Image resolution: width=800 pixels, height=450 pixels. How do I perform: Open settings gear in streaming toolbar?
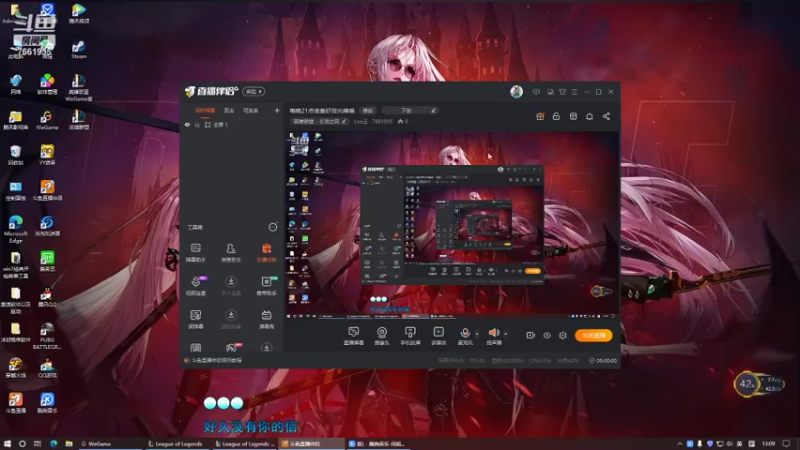(x=563, y=335)
